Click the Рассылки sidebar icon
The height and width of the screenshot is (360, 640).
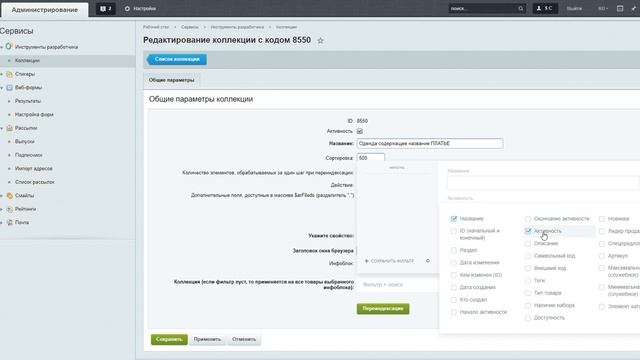[x=9, y=128]
